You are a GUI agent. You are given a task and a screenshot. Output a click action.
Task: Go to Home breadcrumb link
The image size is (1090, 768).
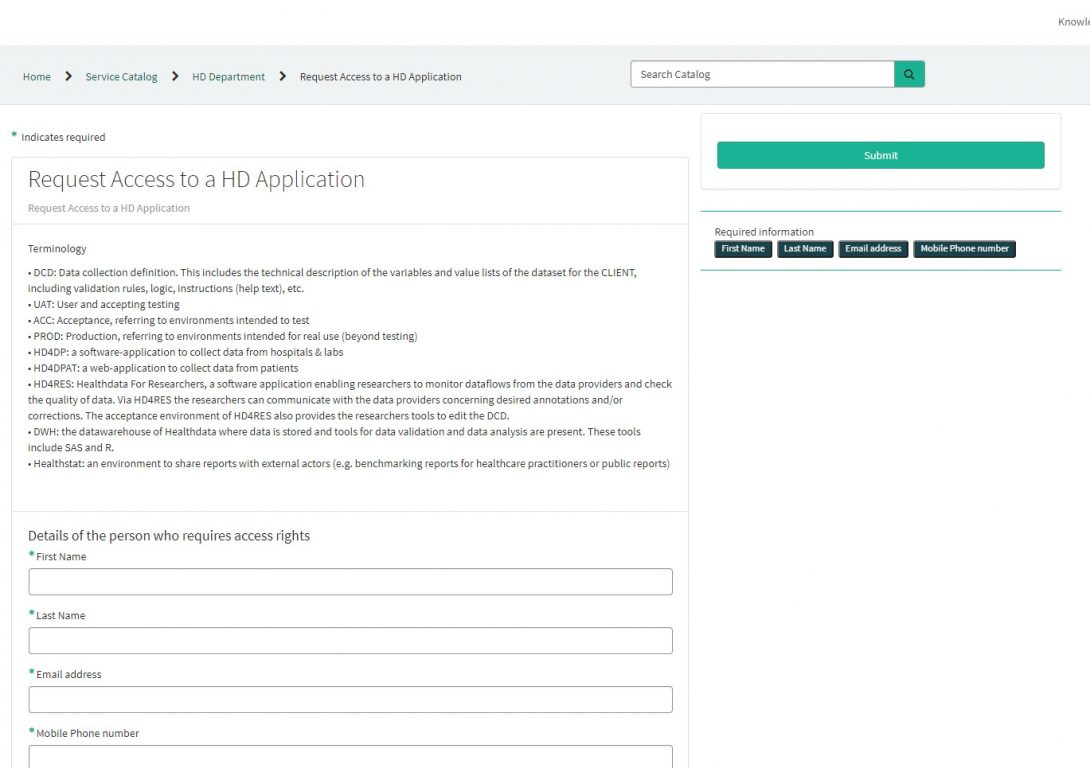37,77
